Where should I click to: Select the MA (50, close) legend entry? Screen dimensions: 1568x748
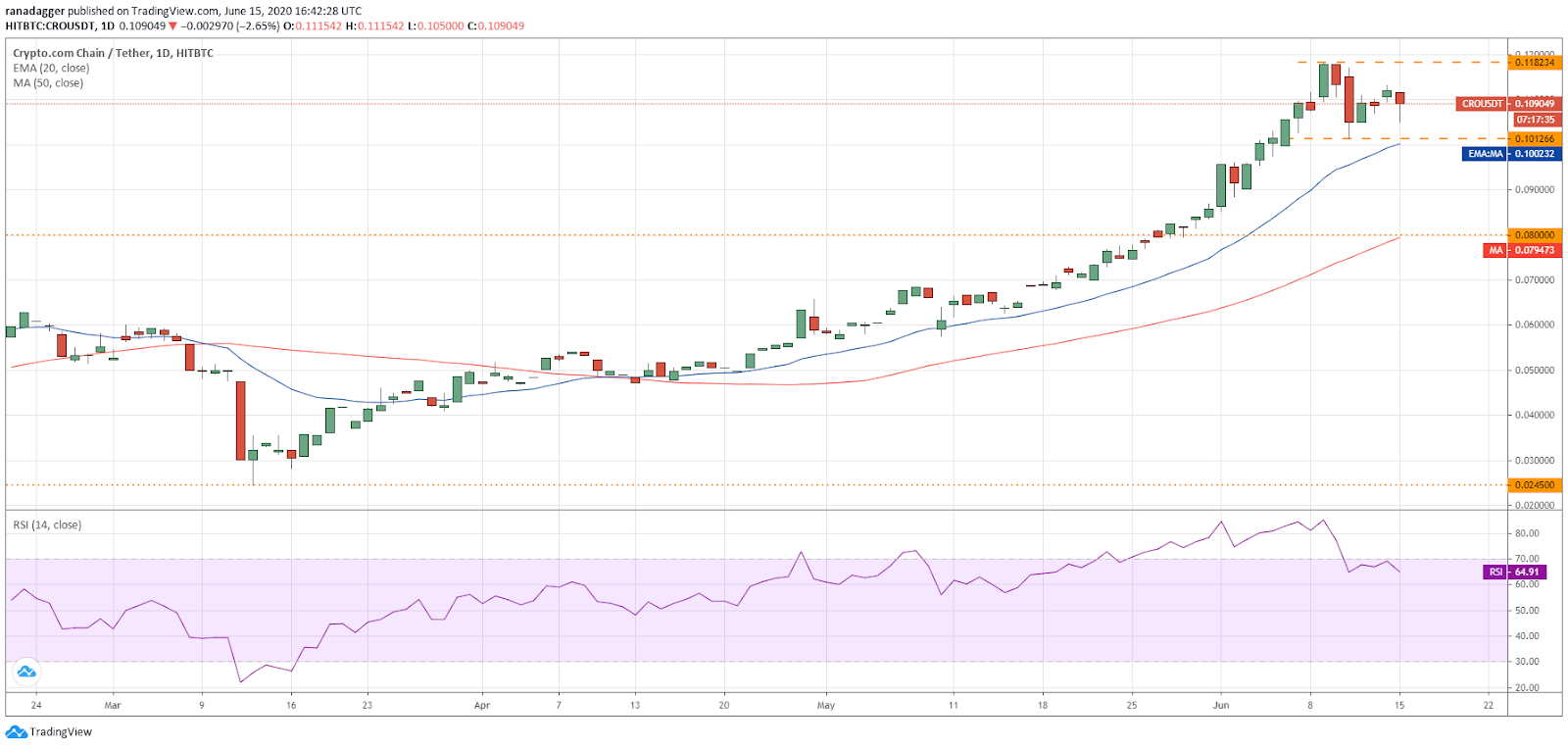tap(48, 82)
